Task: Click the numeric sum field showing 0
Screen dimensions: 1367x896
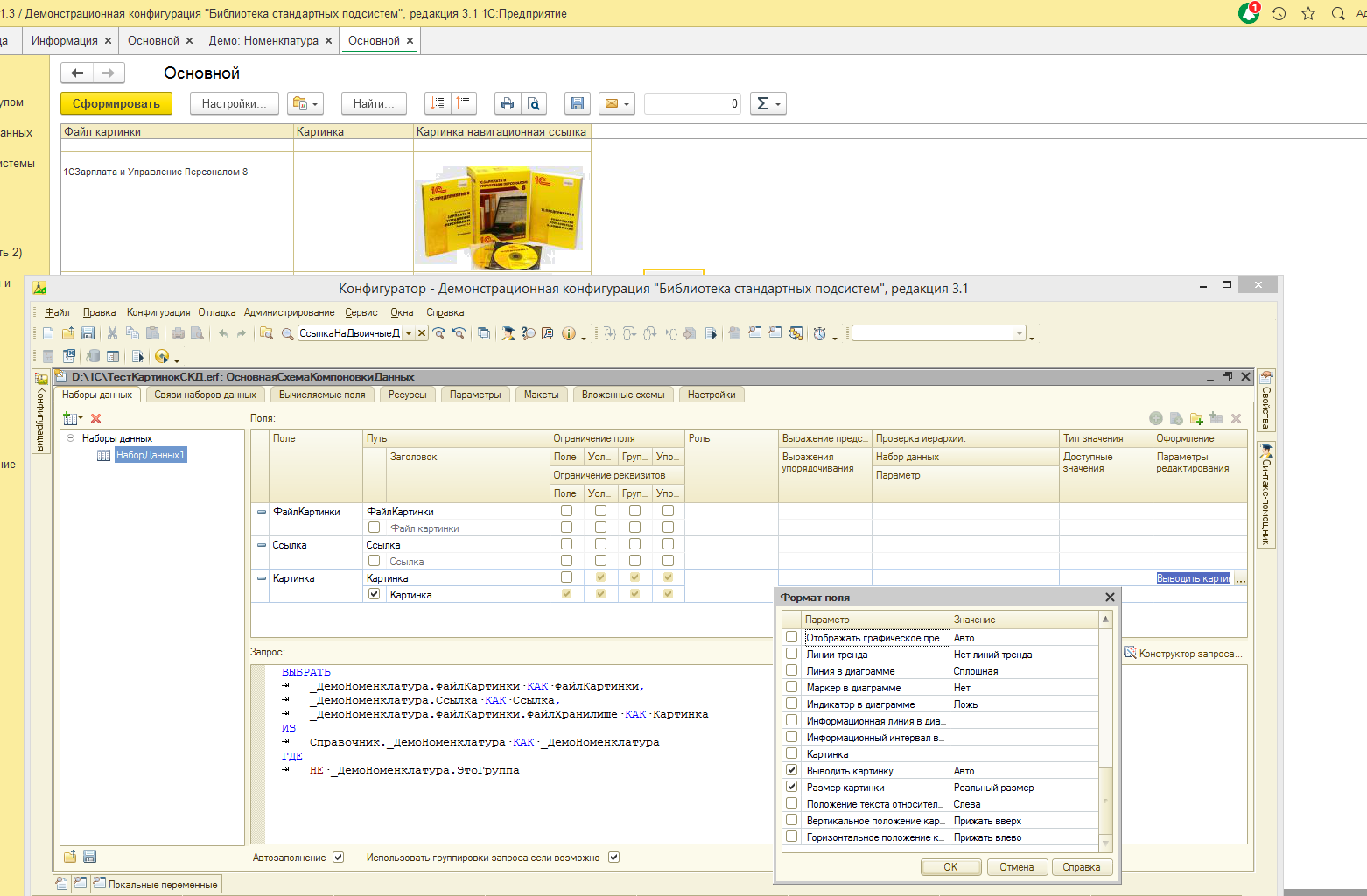Action: coord(692,103)
